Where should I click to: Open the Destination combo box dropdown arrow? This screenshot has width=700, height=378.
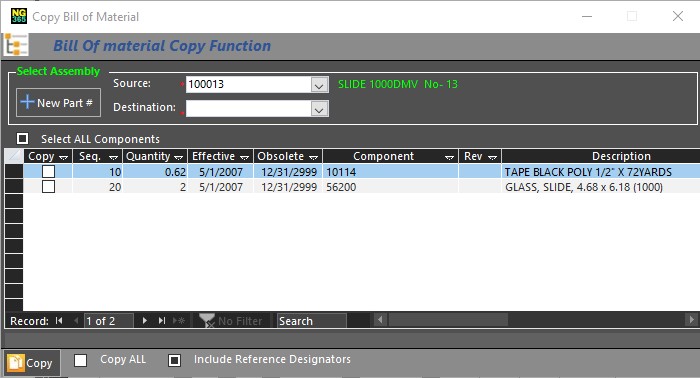319,108
